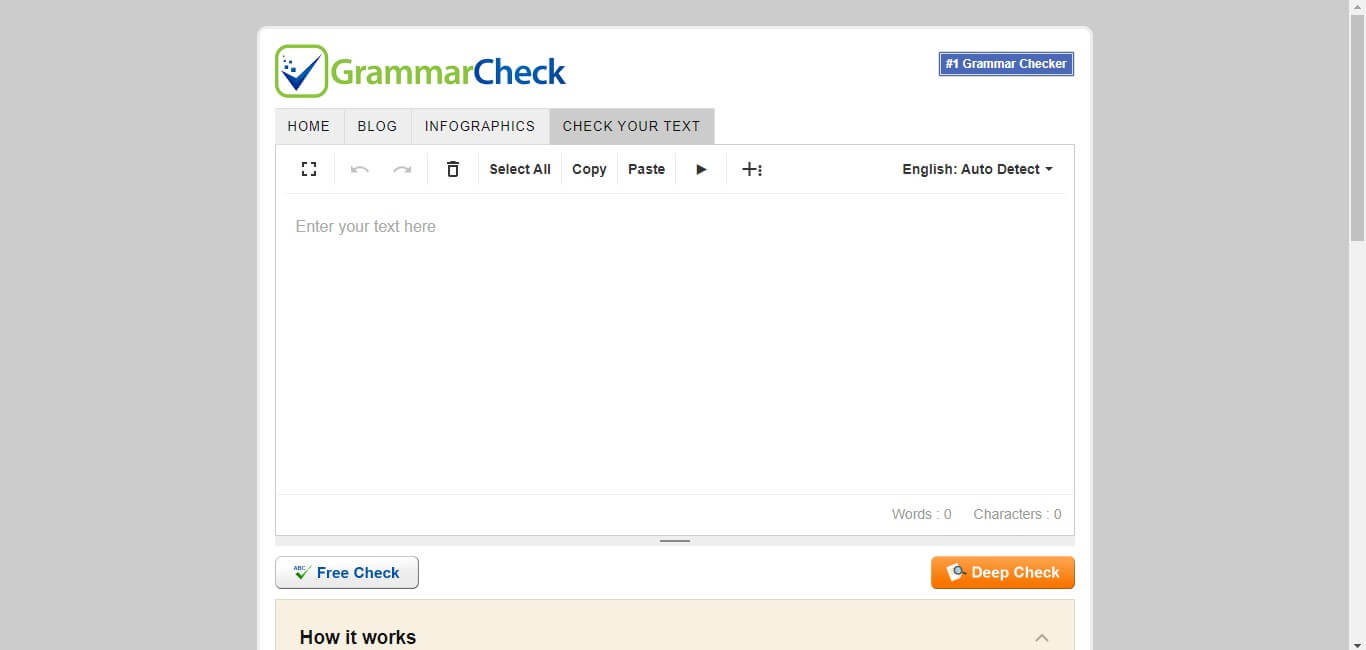Click the plus options icon in the toolbar
The width and height of the screenshot is (1366, 650).
coord(752,168)
